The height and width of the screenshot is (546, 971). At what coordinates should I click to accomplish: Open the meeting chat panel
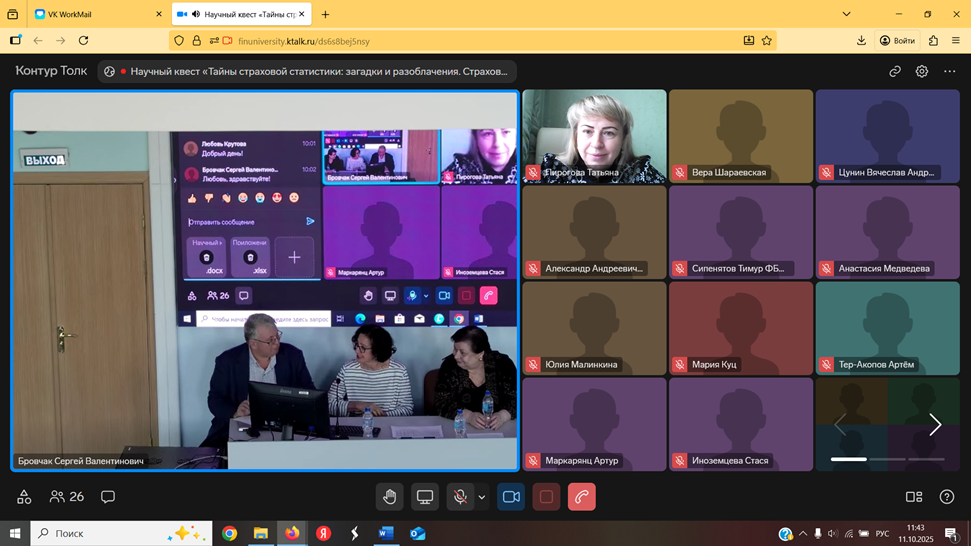[x=108, y=497]
